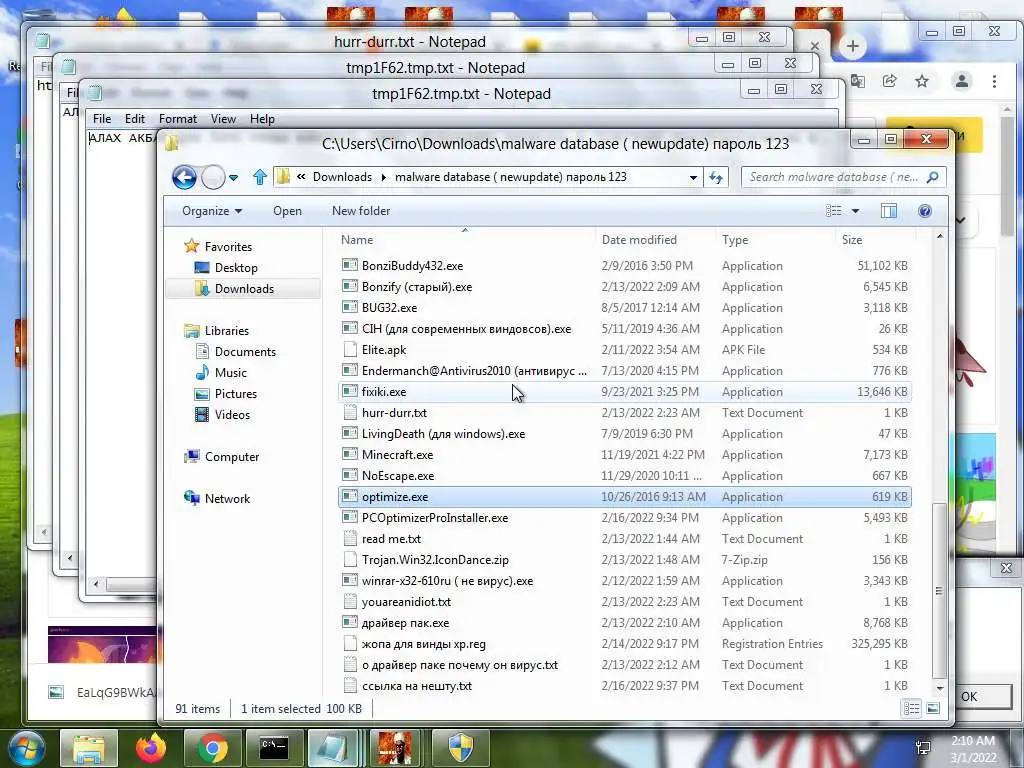Open View menu in Notepad

coord(223,119)
